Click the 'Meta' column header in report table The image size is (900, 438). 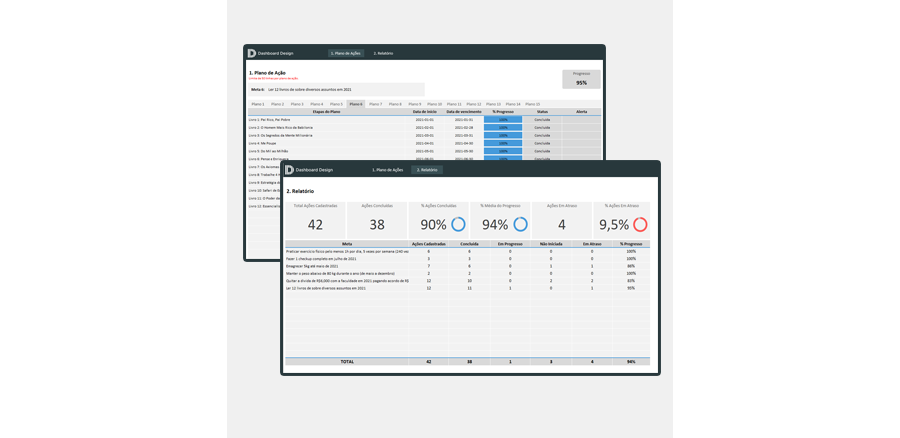(347, 243)
